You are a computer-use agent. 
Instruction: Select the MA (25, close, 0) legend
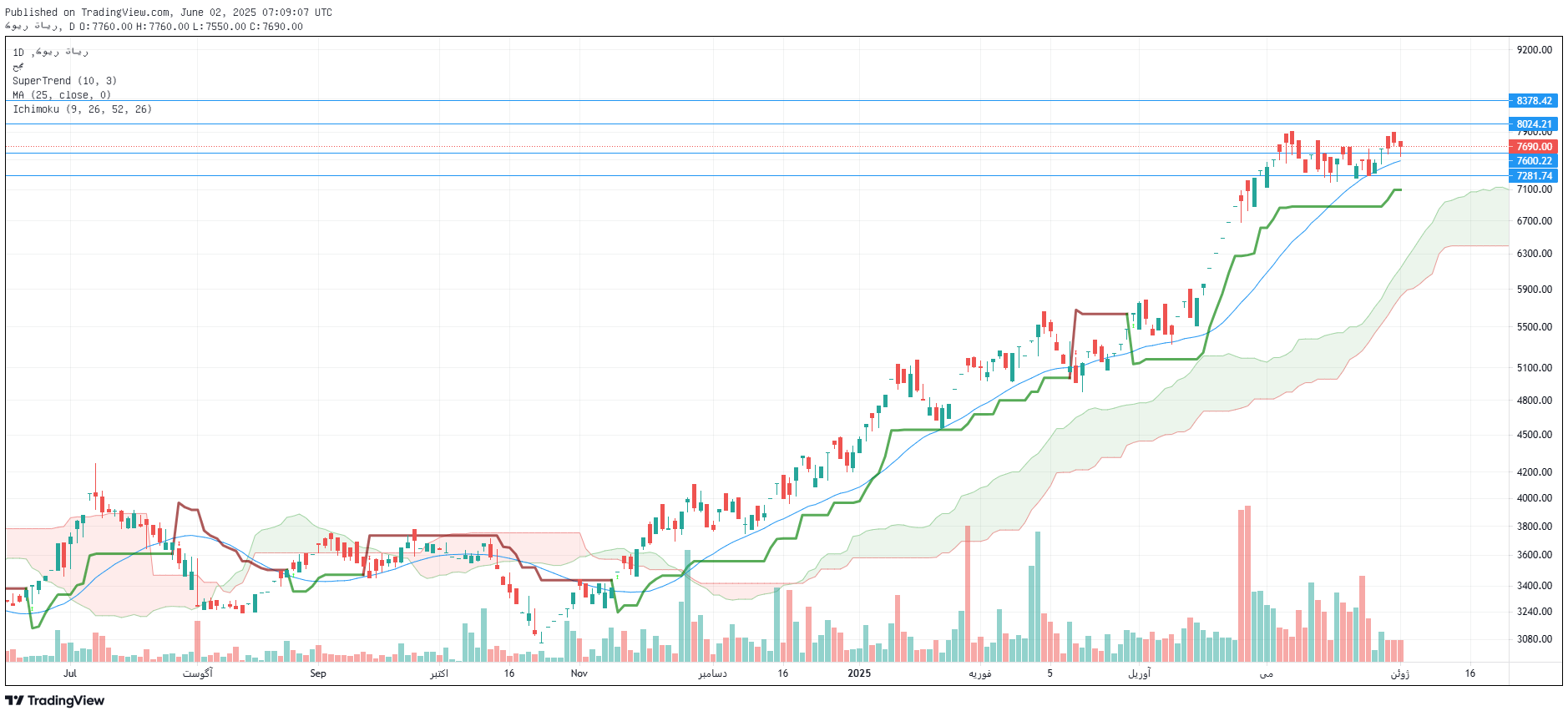click(x=62, y=95)
